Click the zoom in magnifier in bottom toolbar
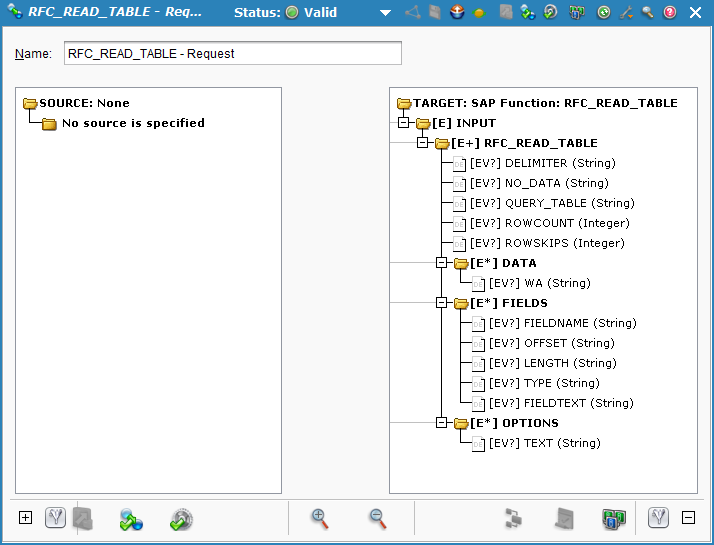This screenshot has width=714, height=545. [320, 518]
